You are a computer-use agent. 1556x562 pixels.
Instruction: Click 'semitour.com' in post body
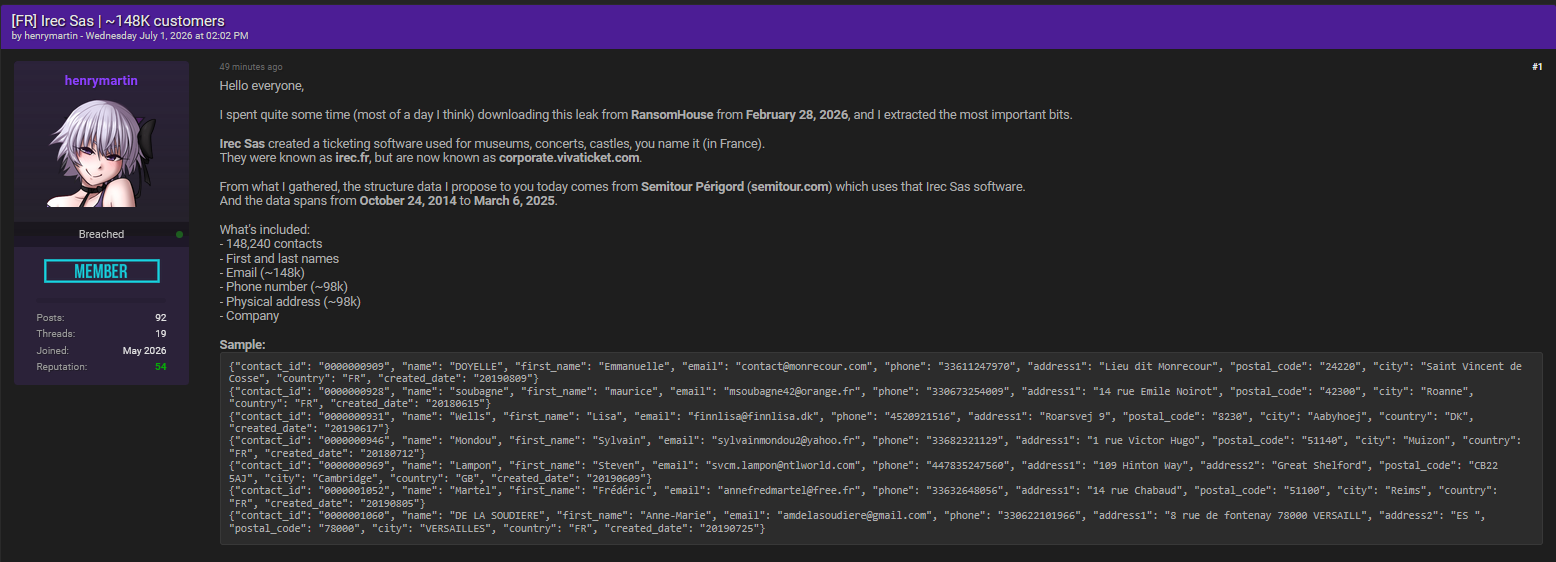[x=787, y=187]
